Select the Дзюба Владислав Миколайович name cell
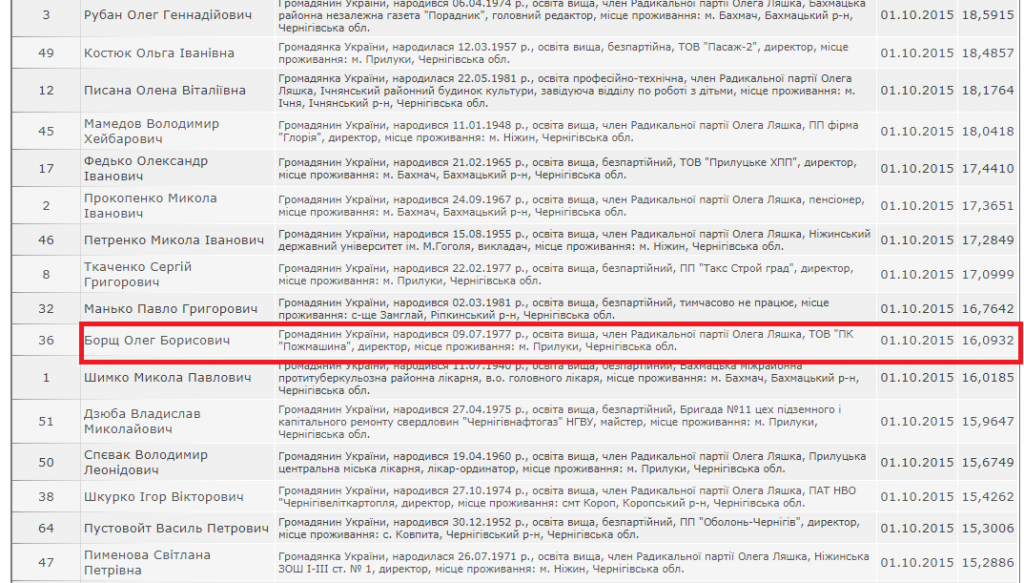Screen dimensions: 1024x583 pos(142,421)
